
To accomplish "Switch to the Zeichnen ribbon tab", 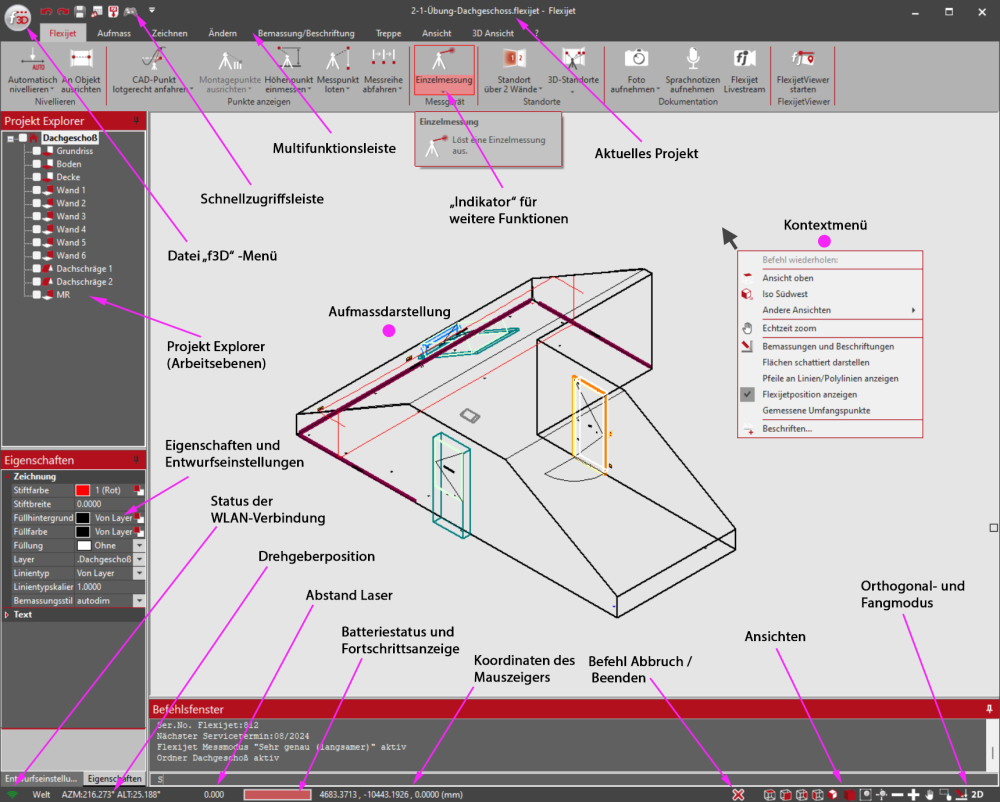I will [170, 33].
